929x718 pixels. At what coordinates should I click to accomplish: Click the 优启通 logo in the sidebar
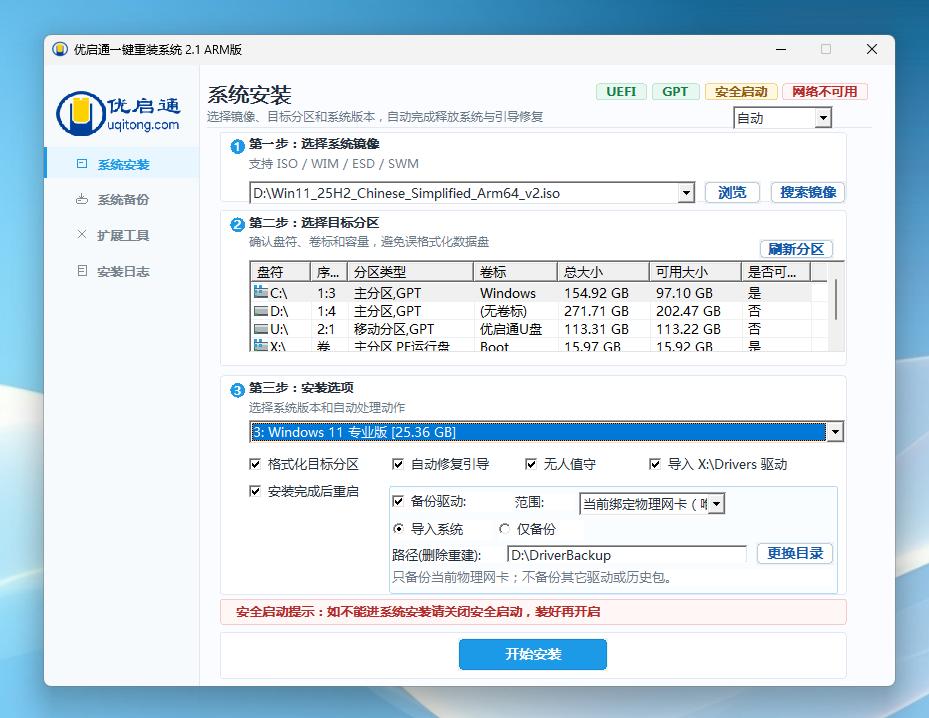118,113
